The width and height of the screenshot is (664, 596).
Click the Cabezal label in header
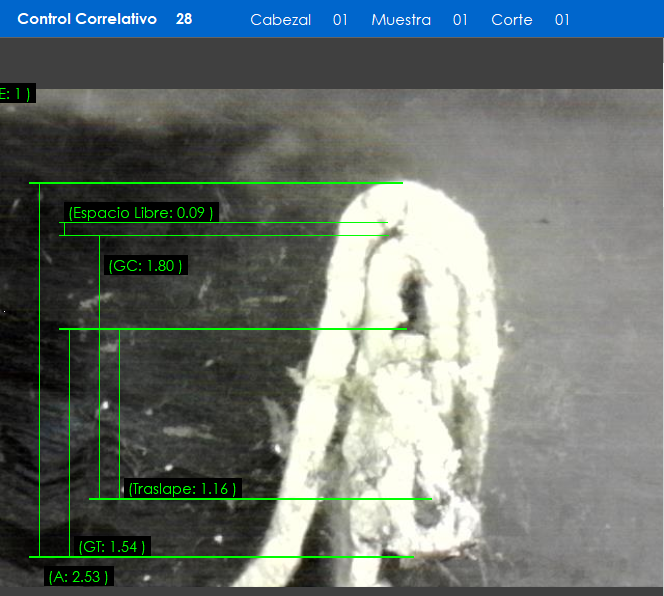[280, 20]
